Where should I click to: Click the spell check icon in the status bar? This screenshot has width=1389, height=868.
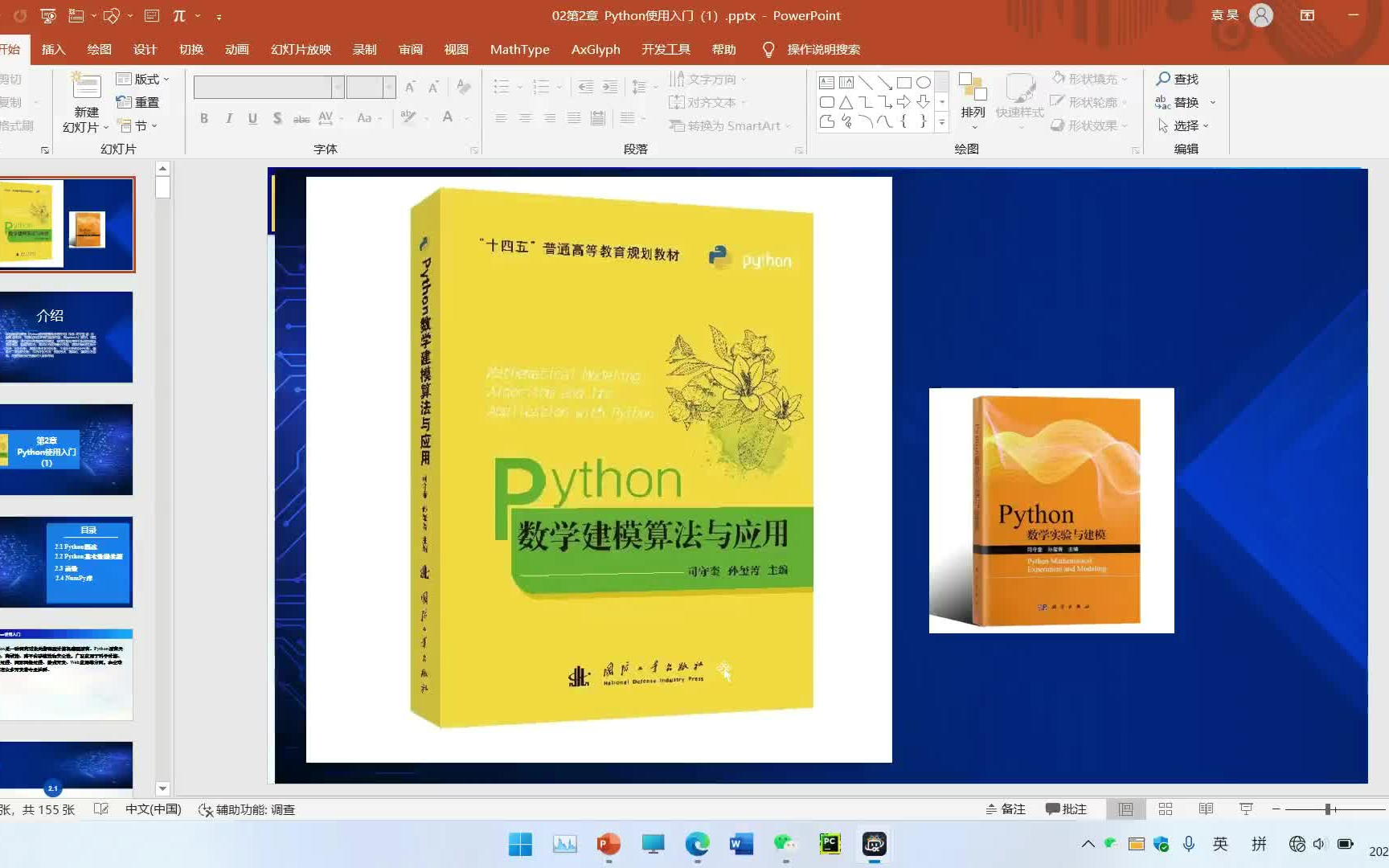coord(100,809)
